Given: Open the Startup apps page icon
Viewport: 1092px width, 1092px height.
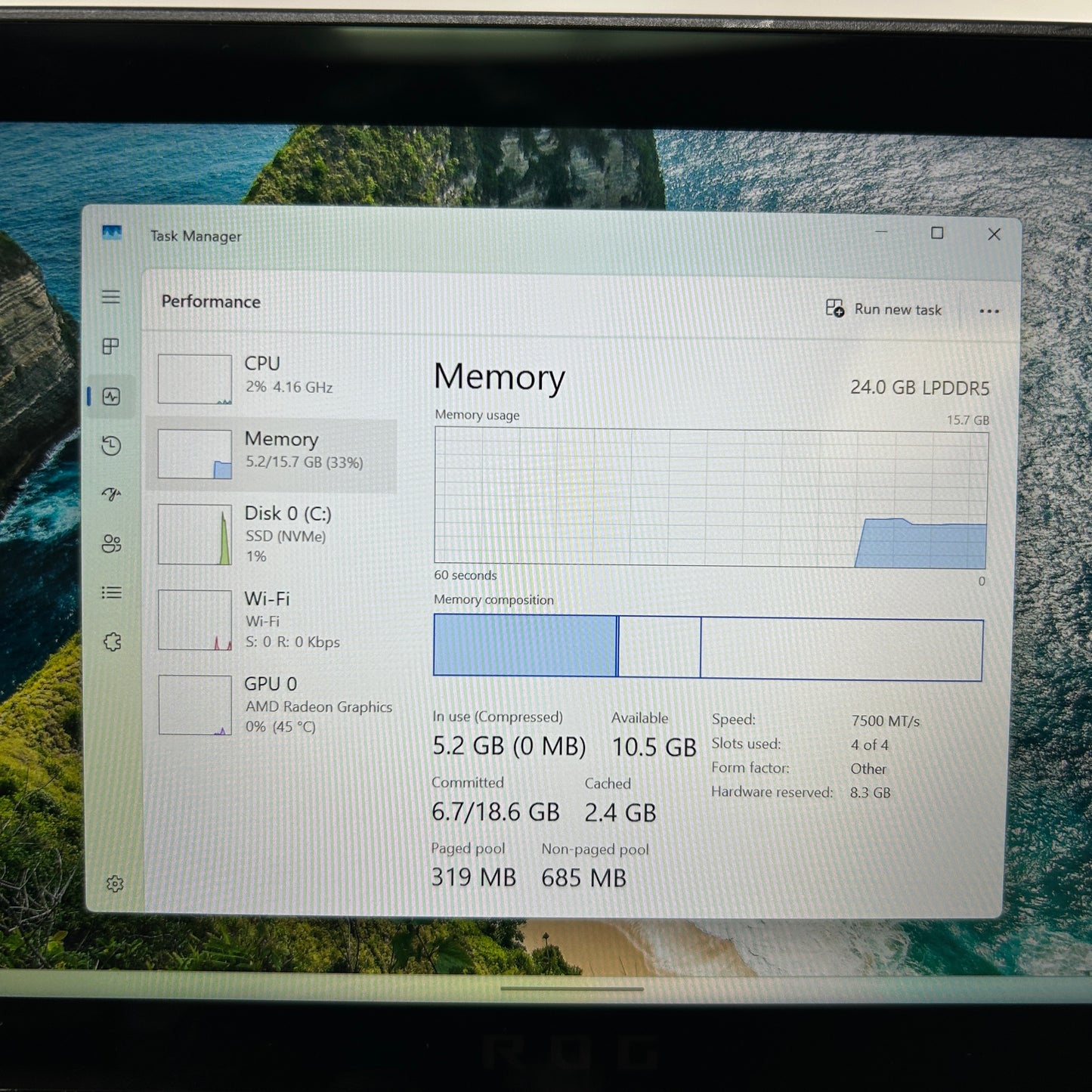Looking at the screenshot, I should tap(111, 495).
